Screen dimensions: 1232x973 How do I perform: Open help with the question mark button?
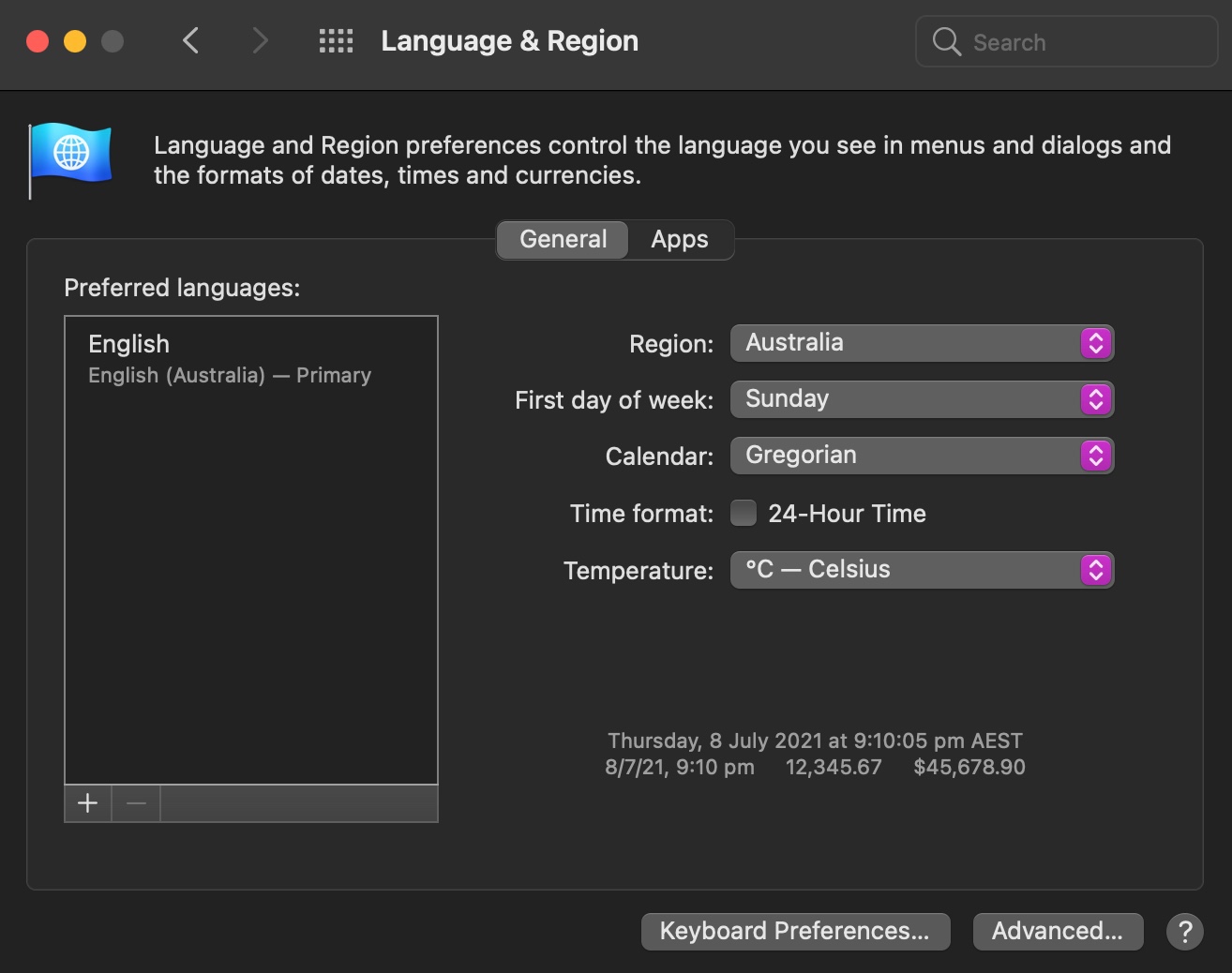coord(1185,931)
